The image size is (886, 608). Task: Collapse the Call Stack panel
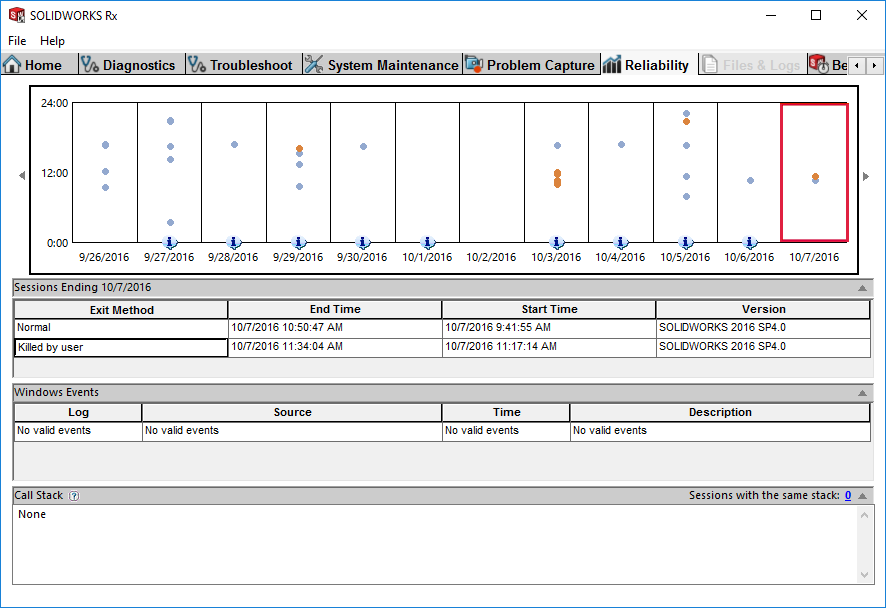click(x=862, y=496)
